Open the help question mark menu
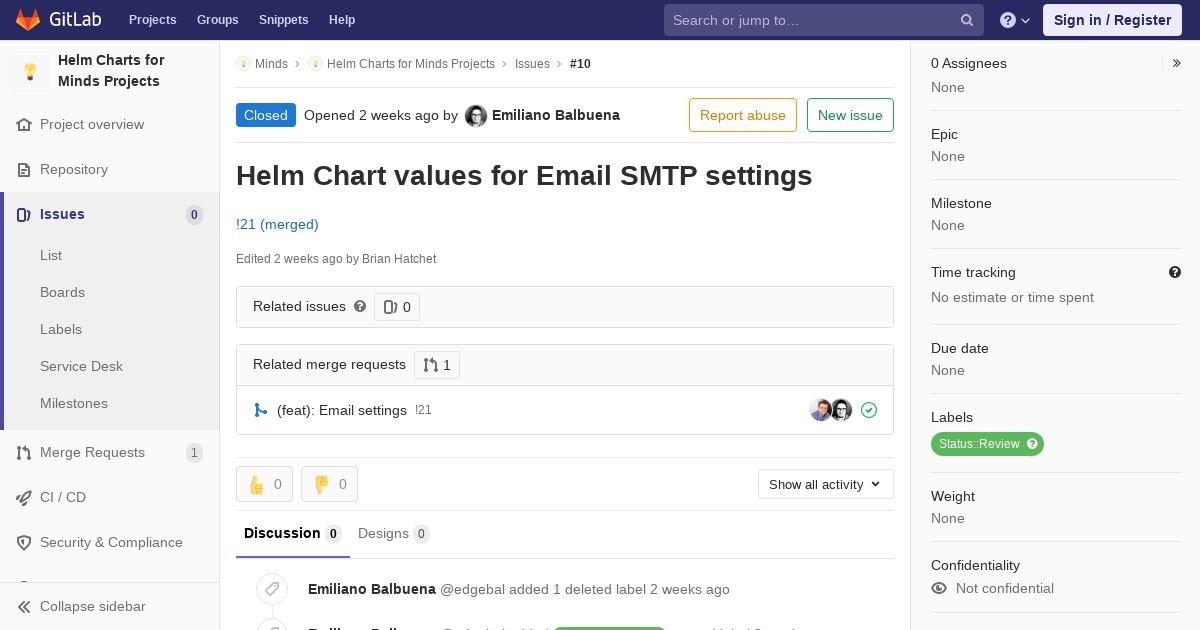 click(x=1015, y=20)
